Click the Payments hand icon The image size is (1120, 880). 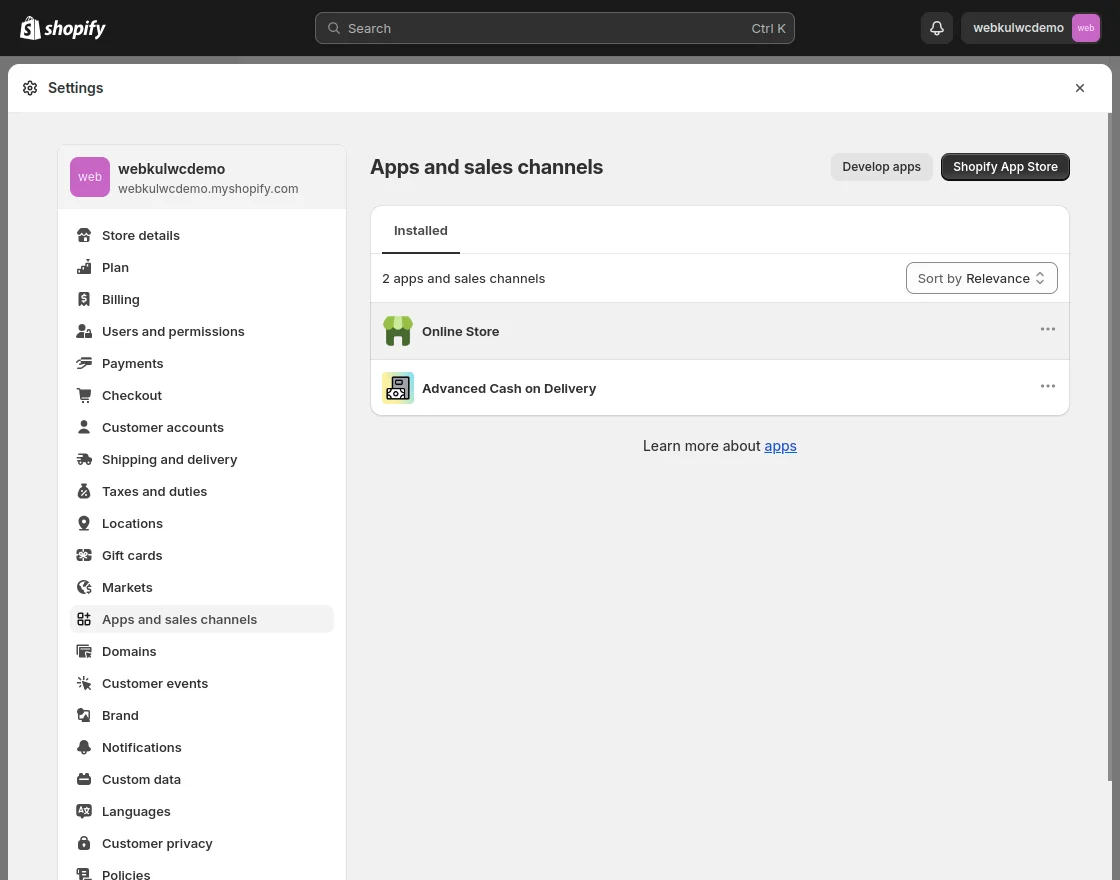coord(84,363)
